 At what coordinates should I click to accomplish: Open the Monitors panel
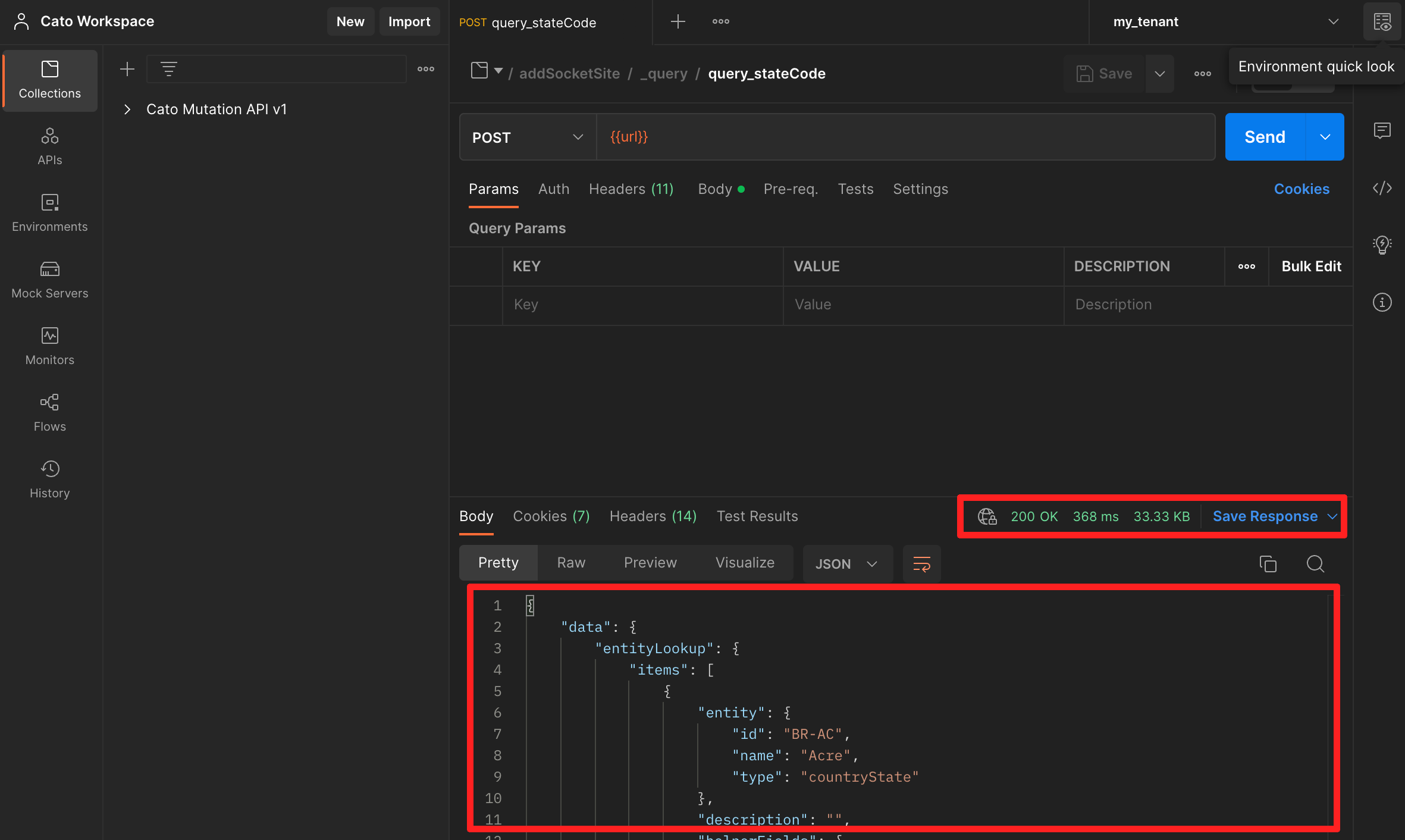49,346
